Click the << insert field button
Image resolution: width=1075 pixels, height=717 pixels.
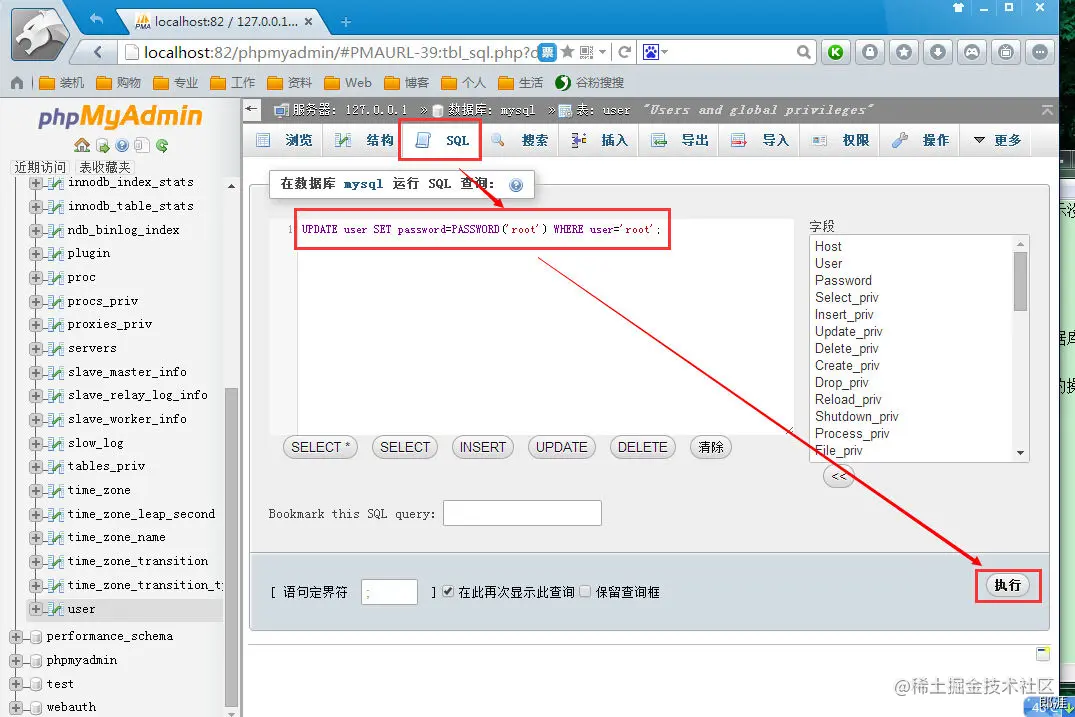838,476
